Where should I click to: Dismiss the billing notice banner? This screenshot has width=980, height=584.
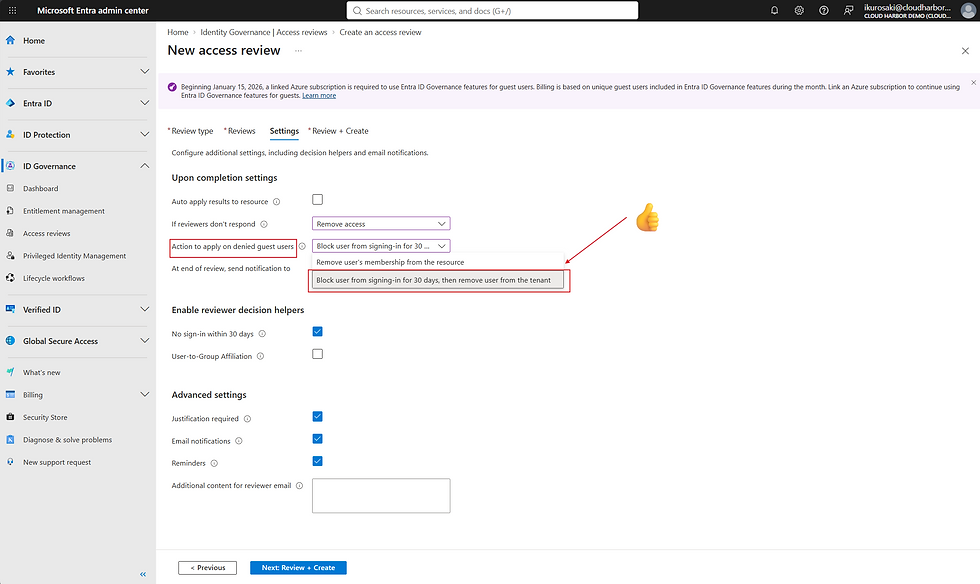click(x=973, y=83)
